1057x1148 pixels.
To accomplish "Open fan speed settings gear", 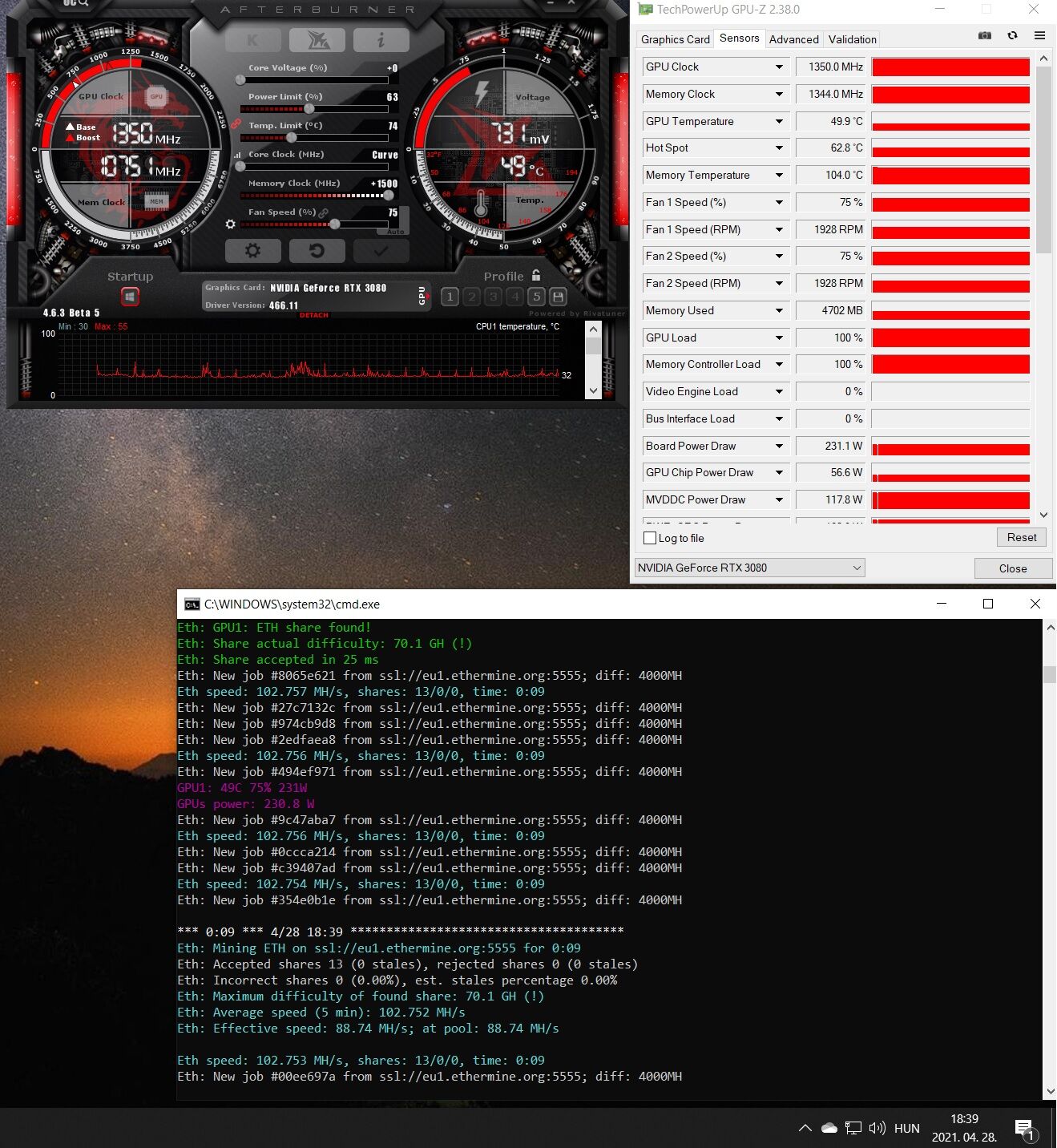I will (231, 224).
